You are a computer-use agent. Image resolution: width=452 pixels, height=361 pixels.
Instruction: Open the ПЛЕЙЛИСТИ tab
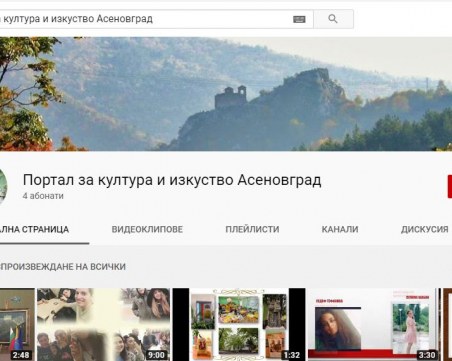click(x=252, y=229)
